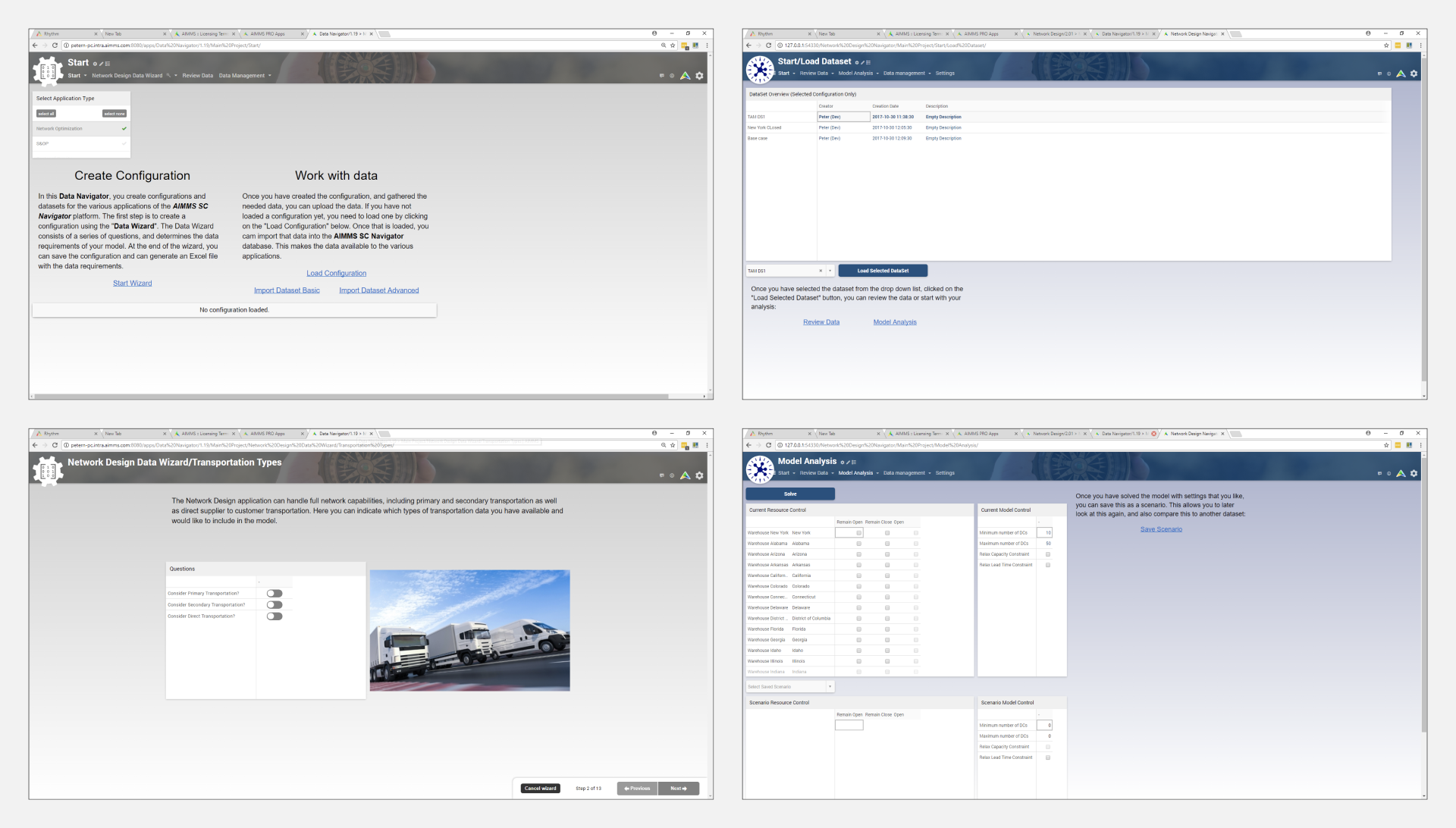
Task: Check Relax Capacity Constraint in Current Model Control
Action: pyautogui.click(x=1048, y=554)
